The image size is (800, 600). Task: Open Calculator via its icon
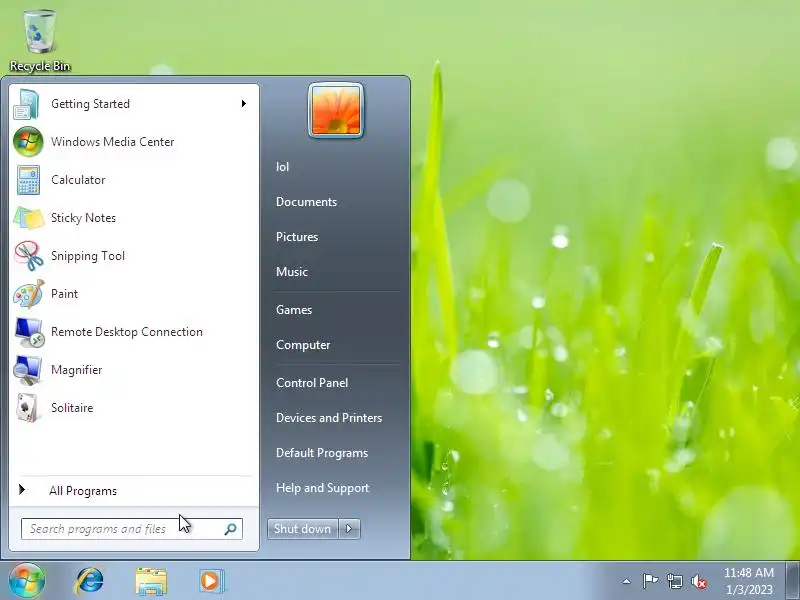click(x=28, y=180)
